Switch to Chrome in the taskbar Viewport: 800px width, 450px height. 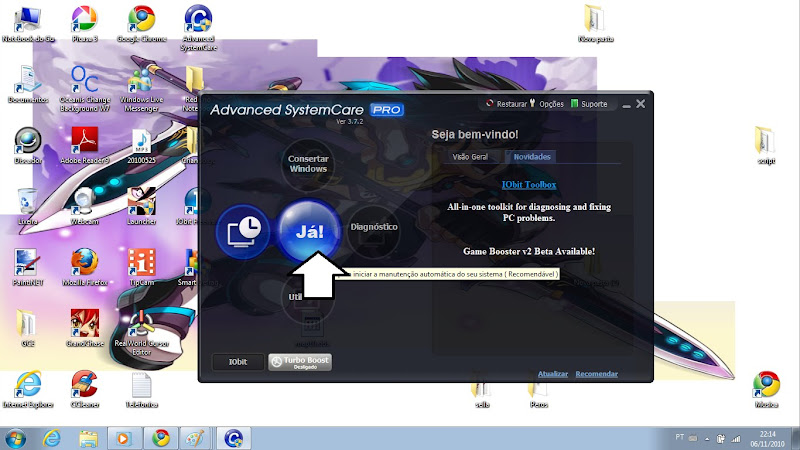161,438
